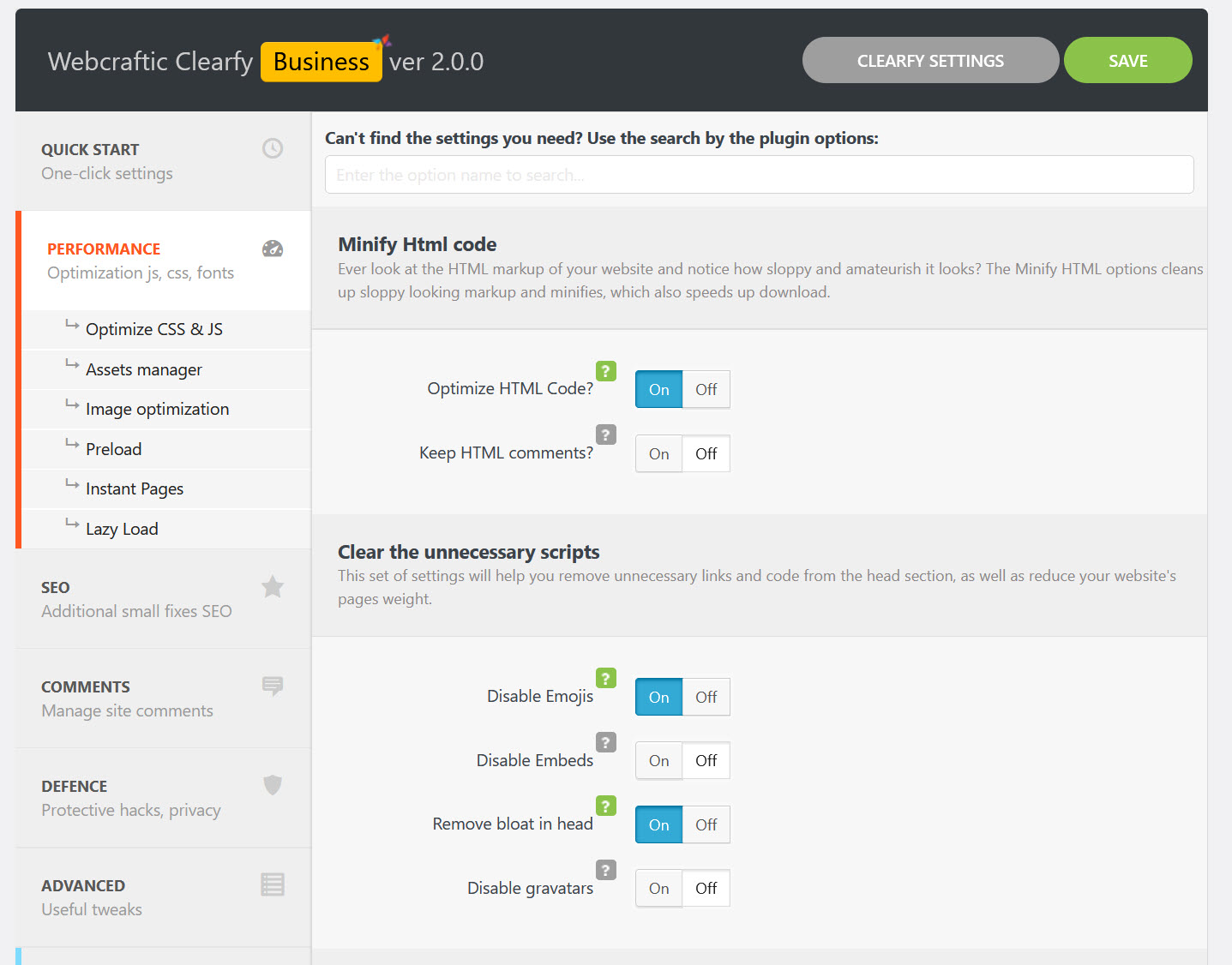Open the Quick Start section
The image size is (1232, 965).
(x=163, y=161)
